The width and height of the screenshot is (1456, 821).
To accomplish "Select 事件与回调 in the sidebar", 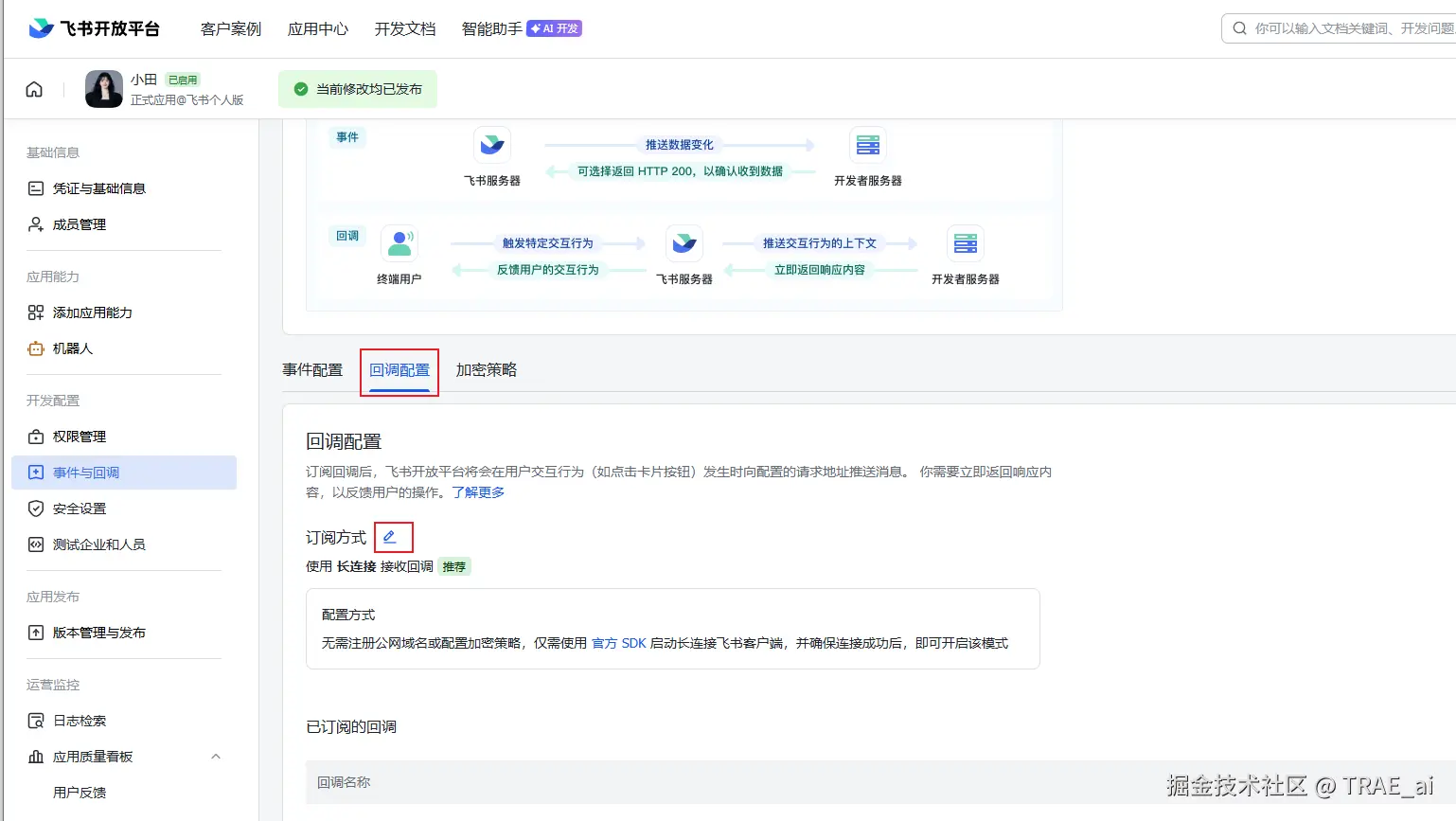I will 124,473.
